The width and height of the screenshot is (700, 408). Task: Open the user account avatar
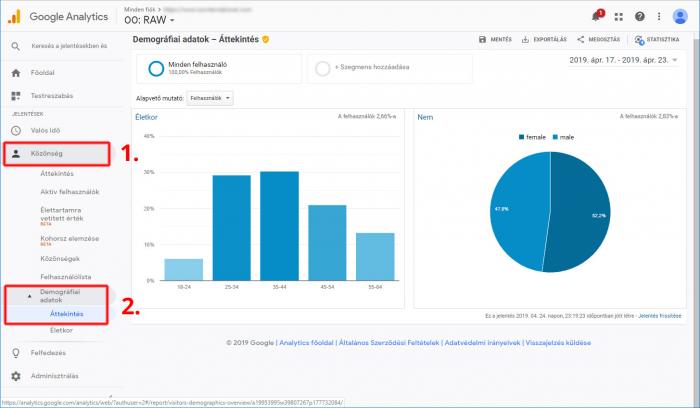[x=680, y=17]
